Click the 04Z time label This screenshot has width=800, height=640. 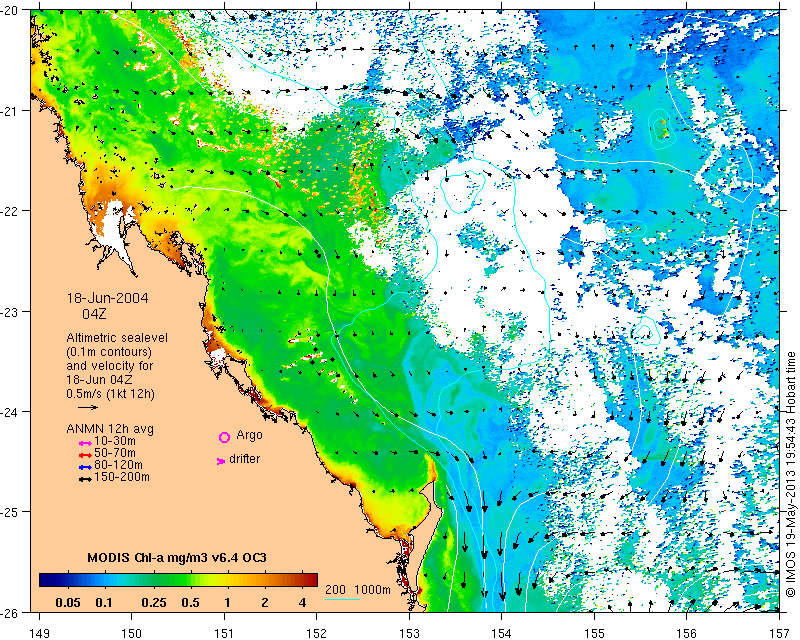[94, 314]
